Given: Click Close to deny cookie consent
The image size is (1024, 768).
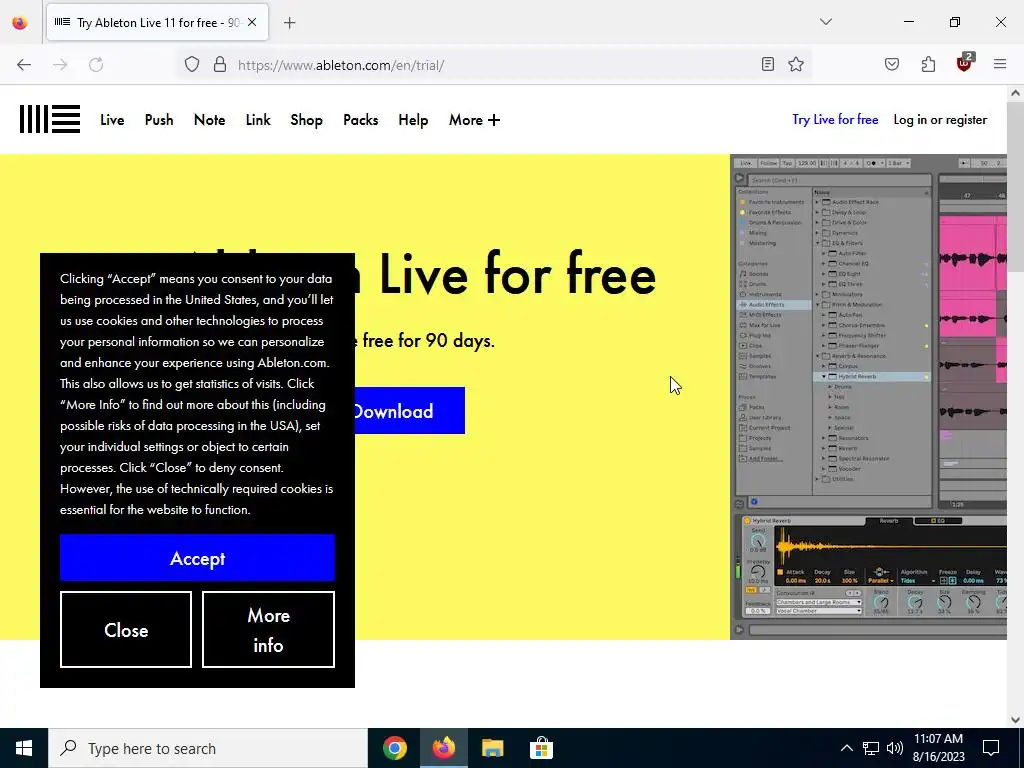Looking at the screenshot, I should click(x=126, y=630).
